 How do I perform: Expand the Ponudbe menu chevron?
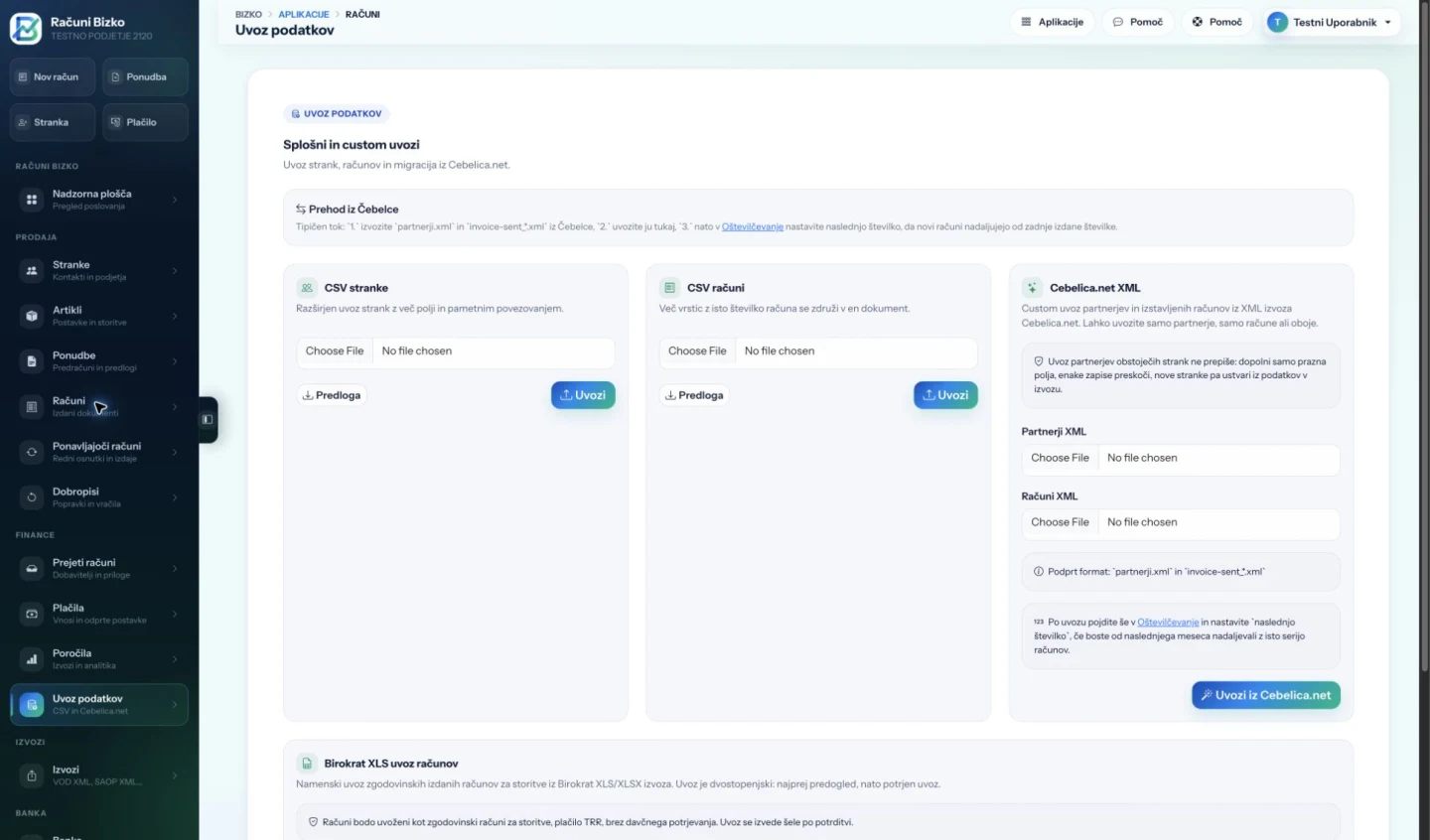pyautogui.click(x=175, y=361)
